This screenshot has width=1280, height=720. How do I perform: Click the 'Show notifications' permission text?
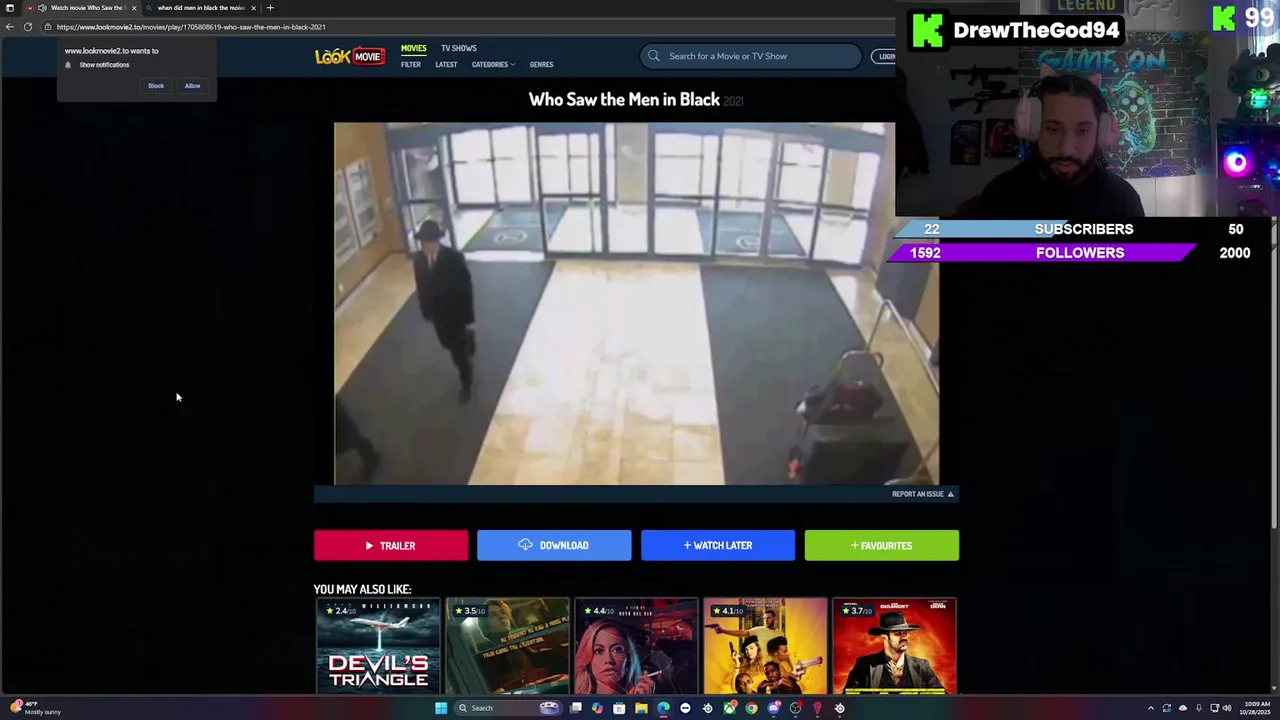coord(104,65)
